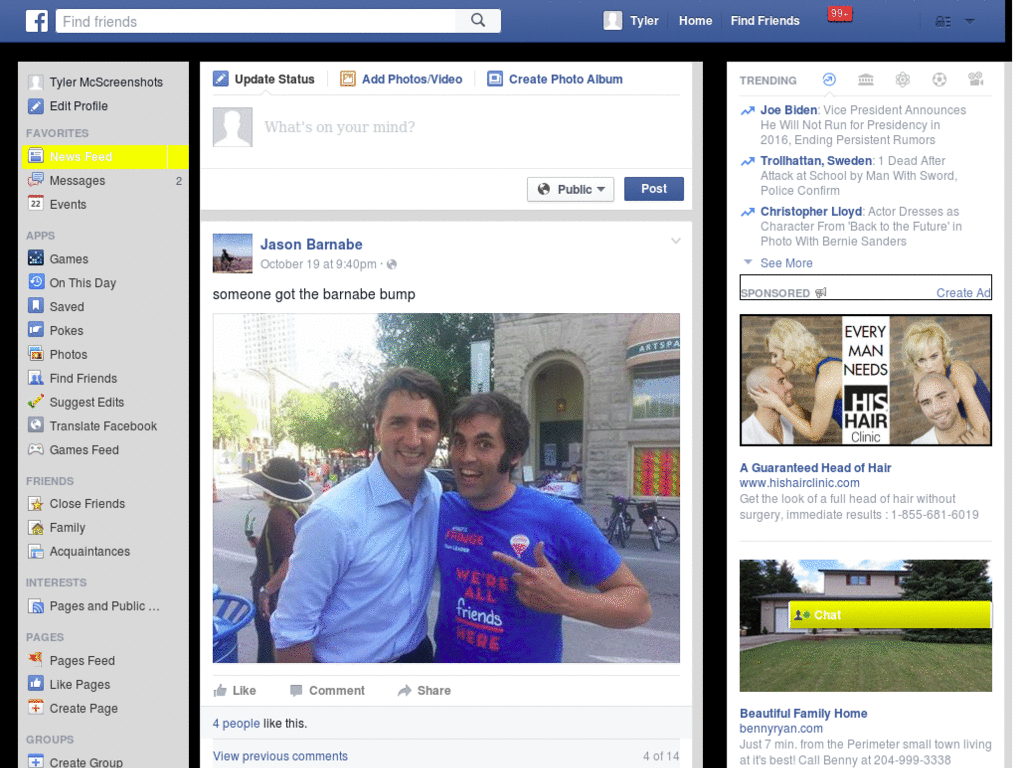Go to Home in top bar
The width and height of the screenshot is (1024, 768).
coord(696,21)
